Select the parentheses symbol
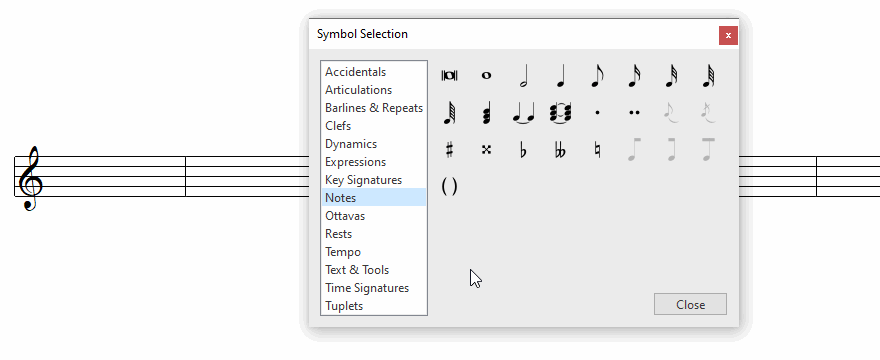Screen dimensions: 880x360 [450, 186]
